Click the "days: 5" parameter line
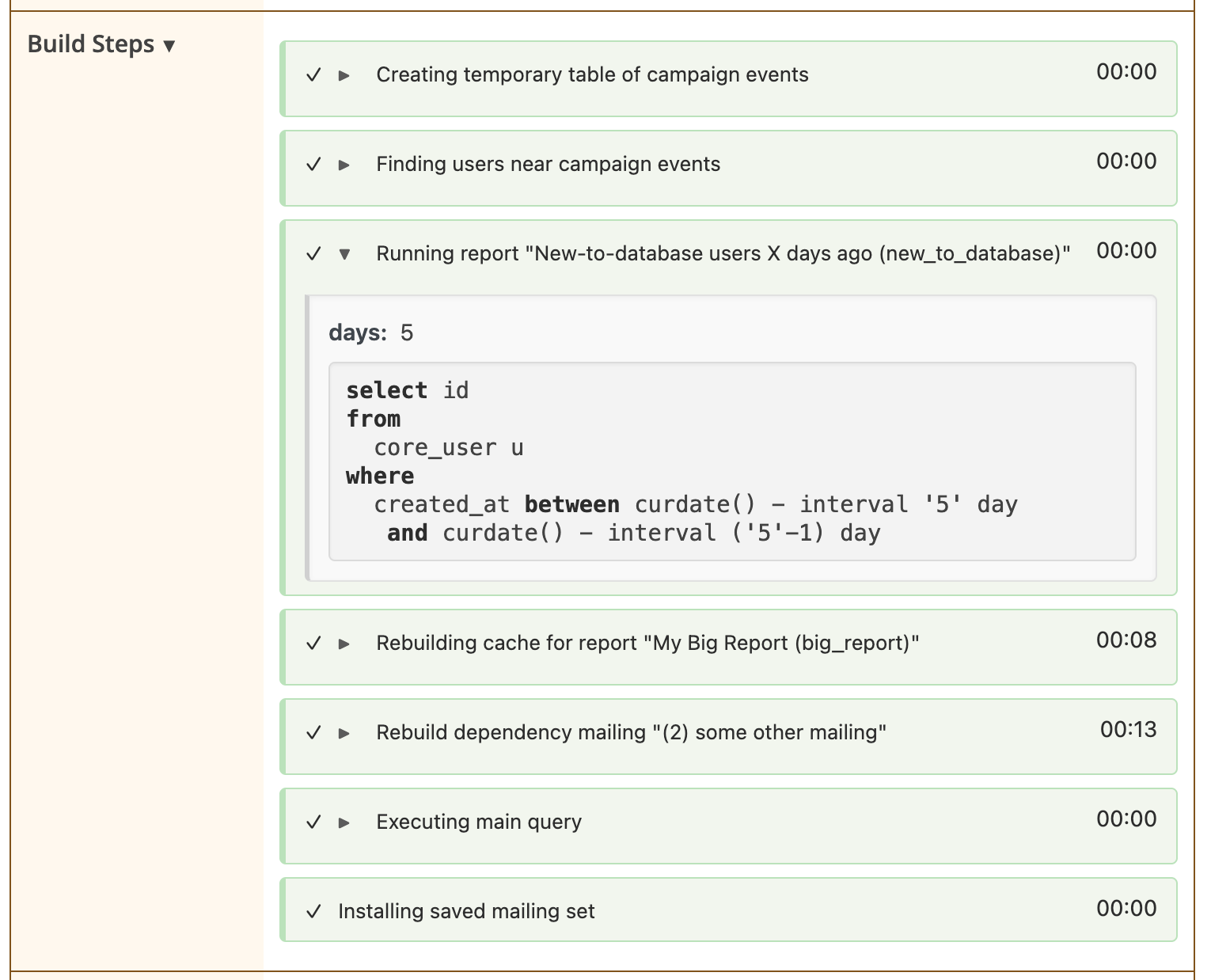1211x980 pixels. point(371,333)
